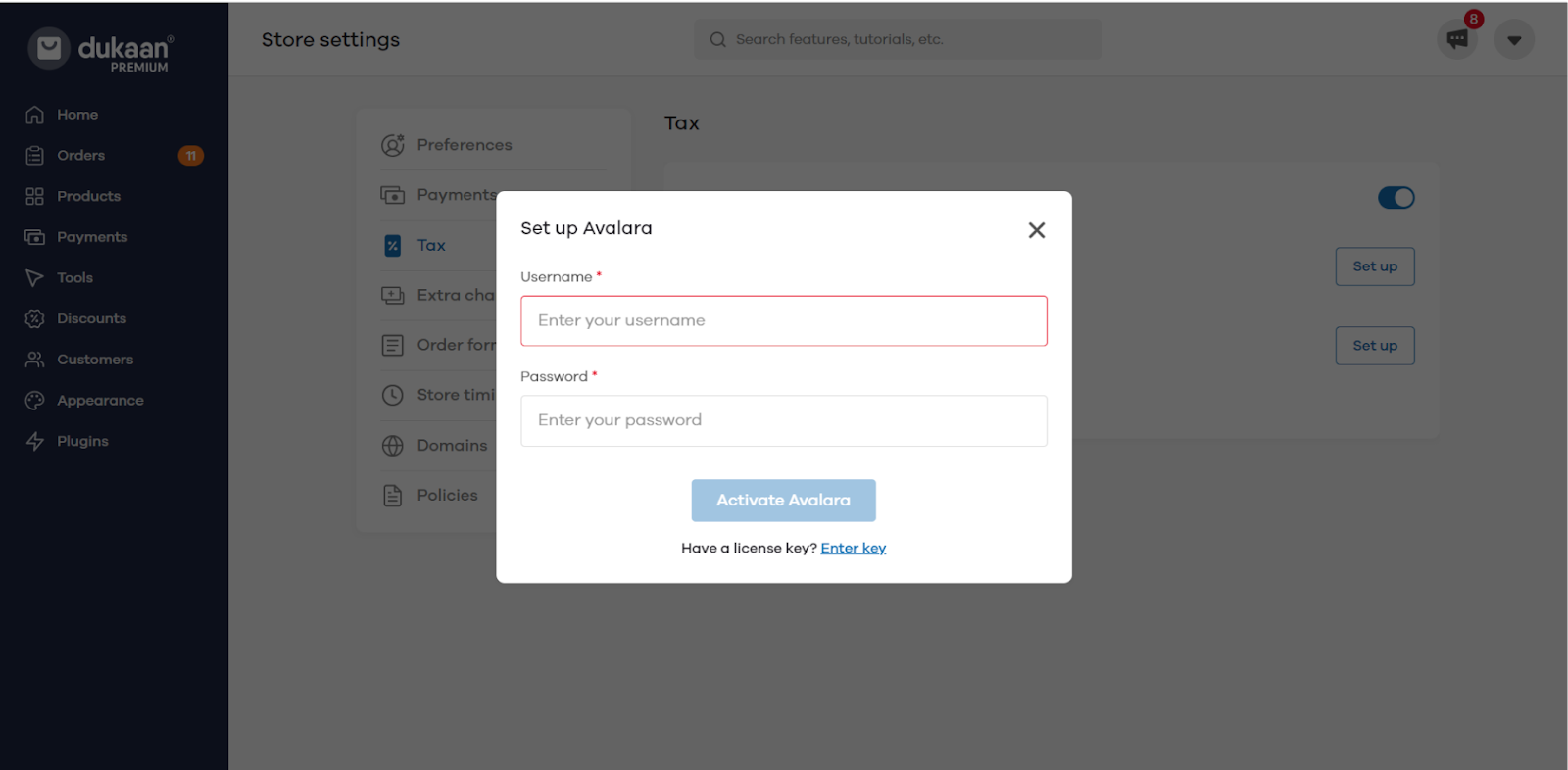This screenshot has width=1568, height=770.
Task: Click the search magnifier icon
Action: point(718,39)
